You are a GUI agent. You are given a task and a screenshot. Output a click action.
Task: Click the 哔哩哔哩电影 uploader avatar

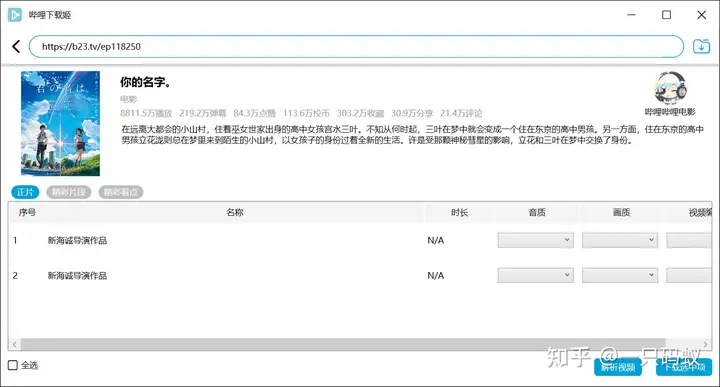(x=670, y=88)
